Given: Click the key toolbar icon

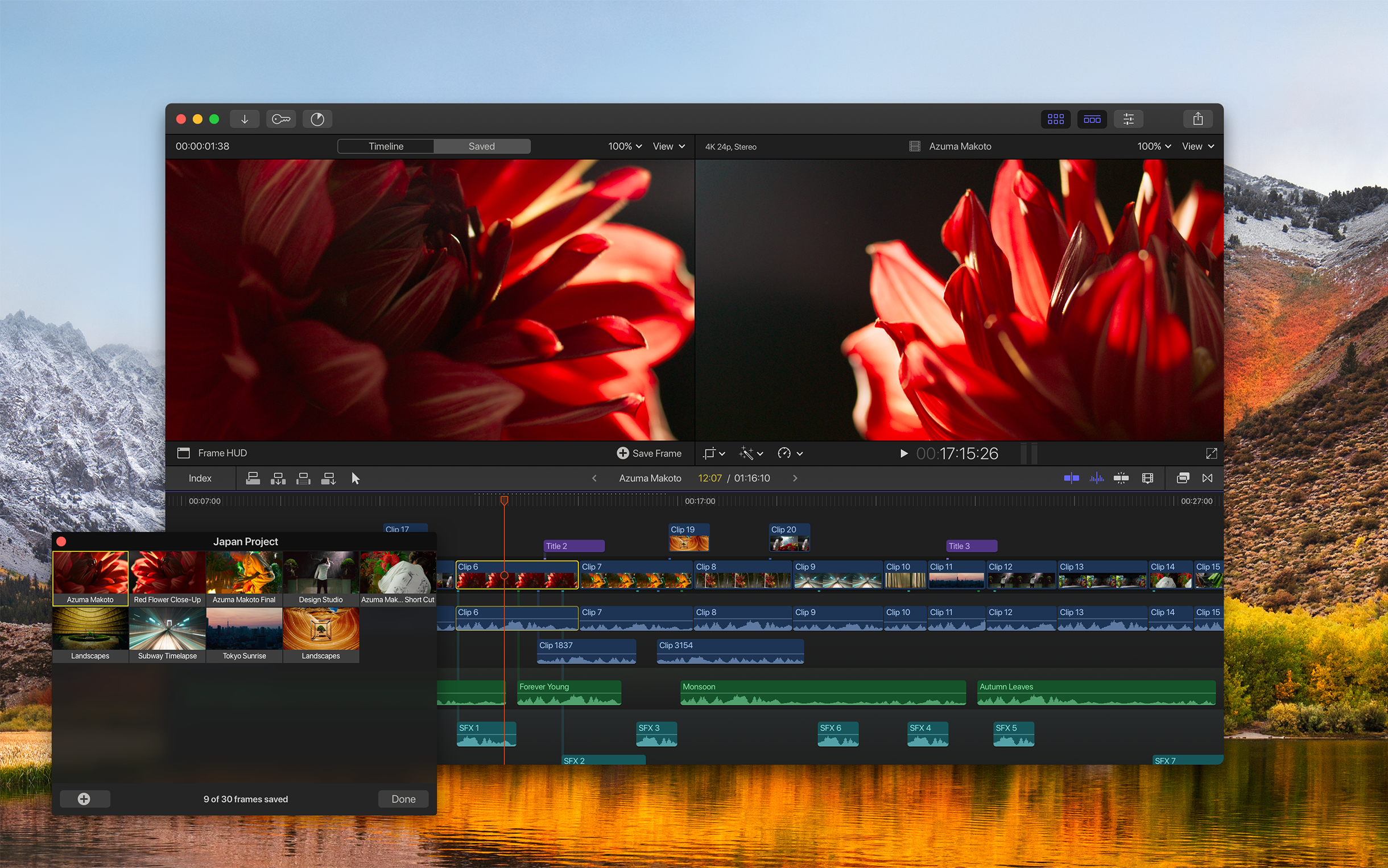Looking at the screenshot, I should pyautogui.click(x=280, y=119).
